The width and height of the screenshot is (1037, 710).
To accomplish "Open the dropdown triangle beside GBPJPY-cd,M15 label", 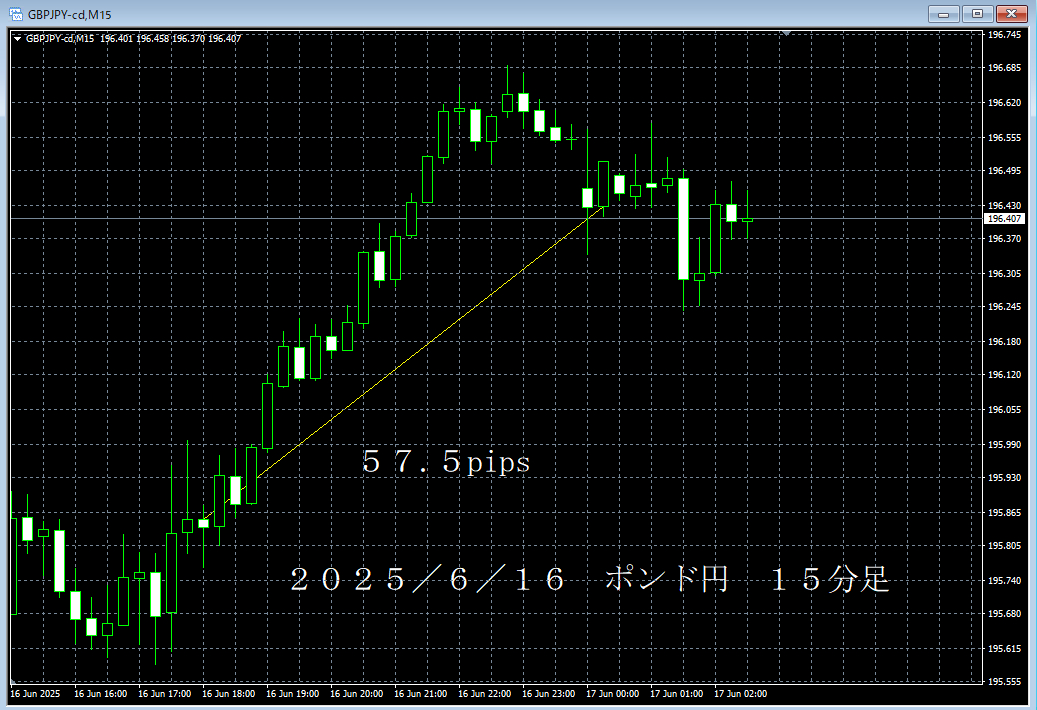I will pyautogui.click(x=17, y=39).
